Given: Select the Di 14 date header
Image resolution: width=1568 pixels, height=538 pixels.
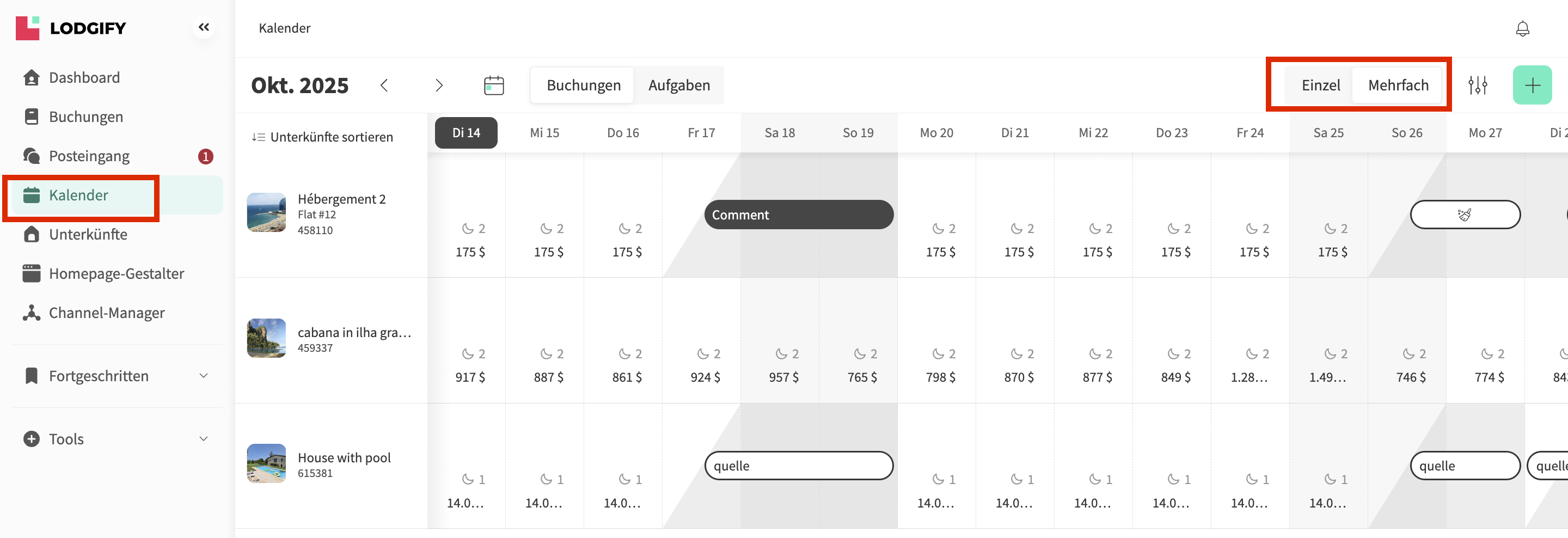Looking at the screenshot, I should pyautogui.click(x=465, y=133).
